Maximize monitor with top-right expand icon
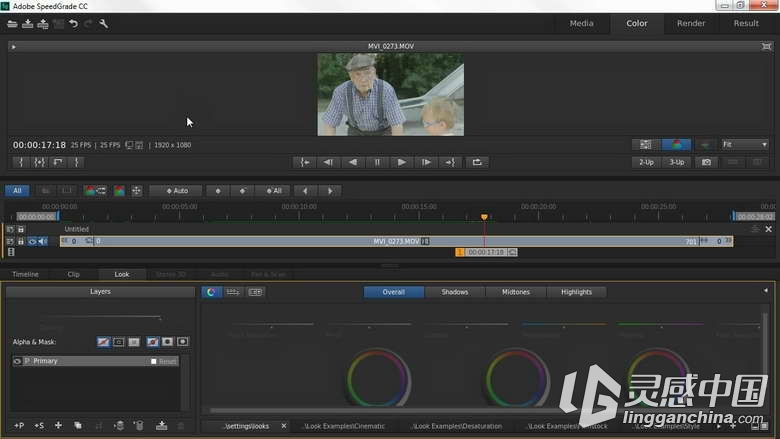780x439 pixels. pos(766,46)
